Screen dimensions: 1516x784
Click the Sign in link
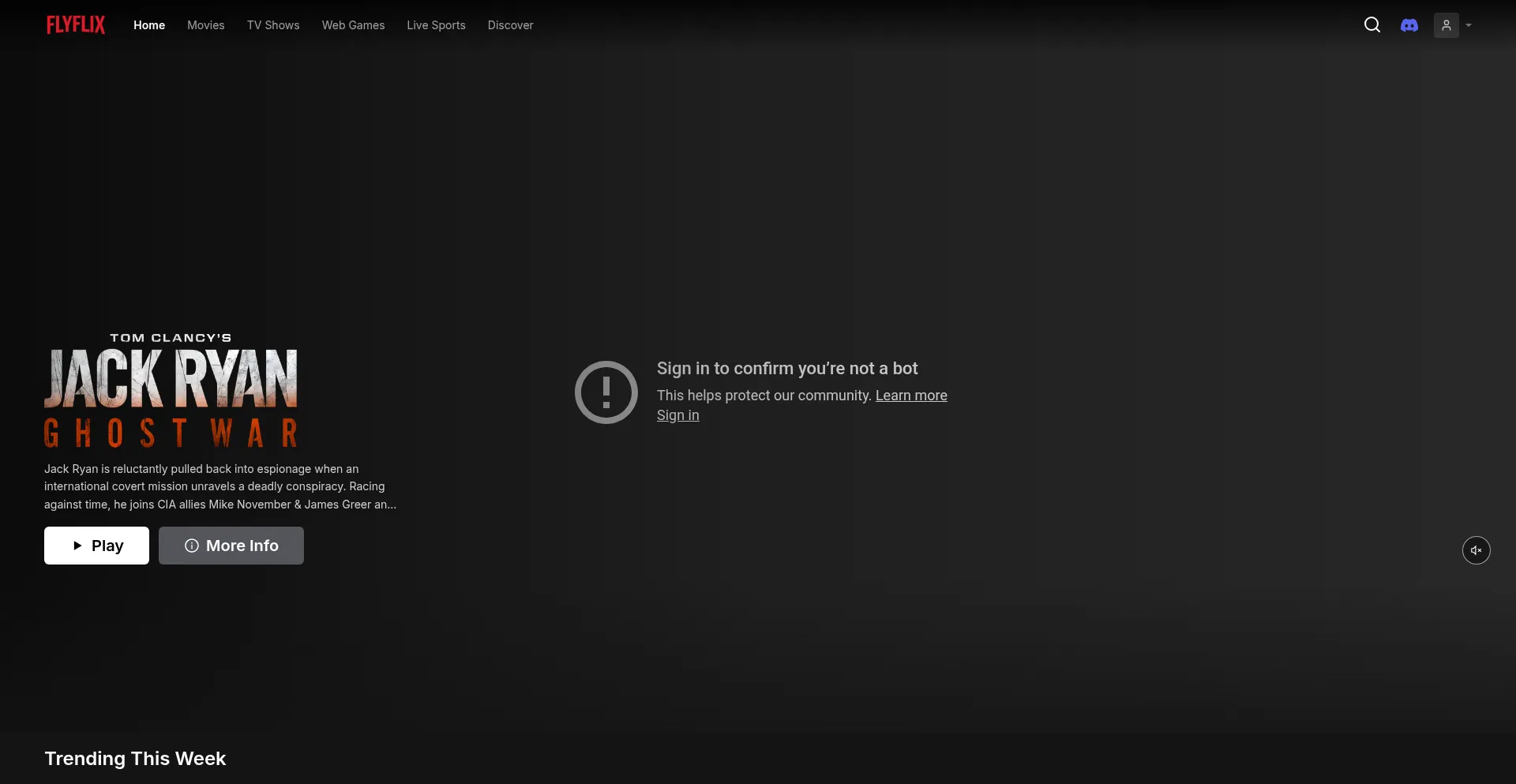[678, 415]
